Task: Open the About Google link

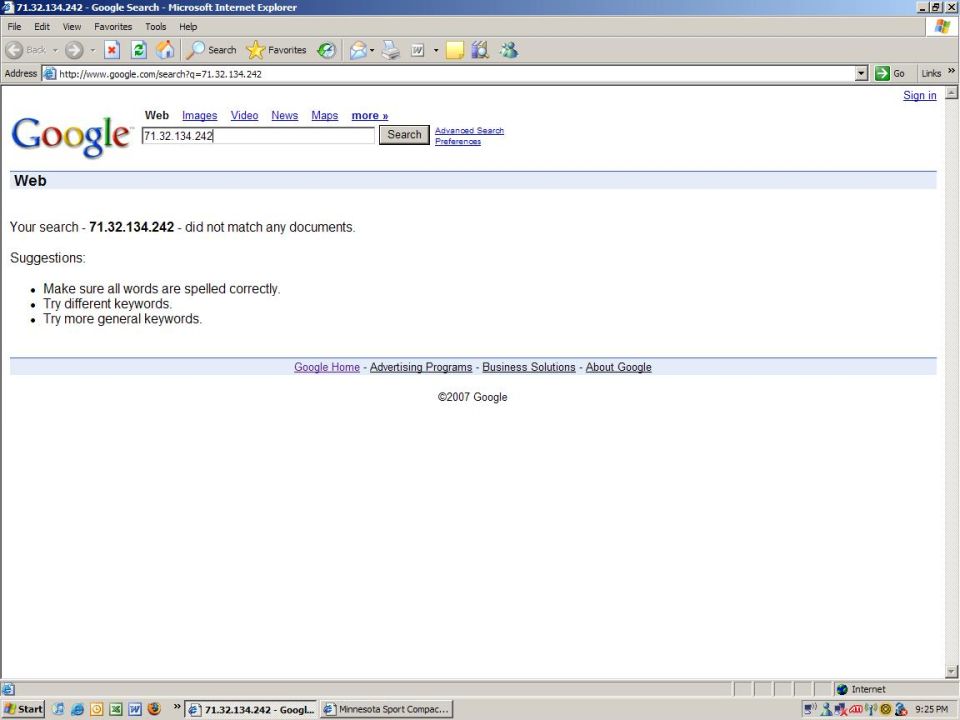Action: tap(618, 367)
